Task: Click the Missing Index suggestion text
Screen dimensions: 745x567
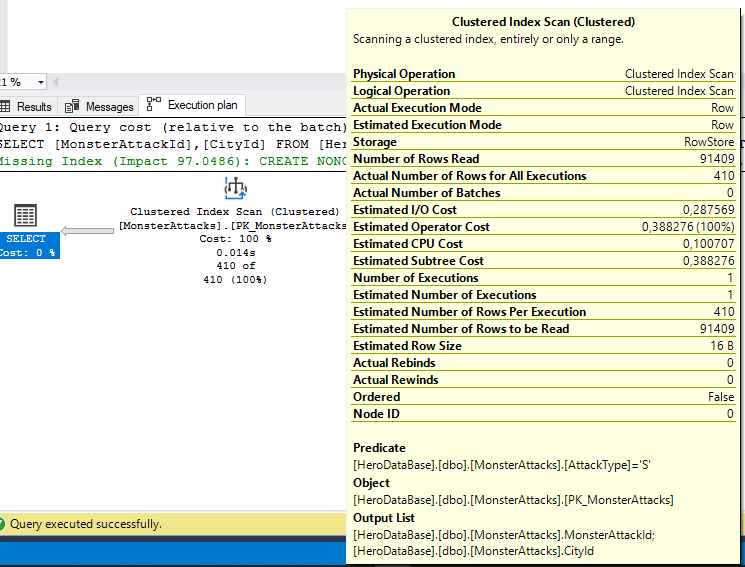Action: tap(173, 161)
